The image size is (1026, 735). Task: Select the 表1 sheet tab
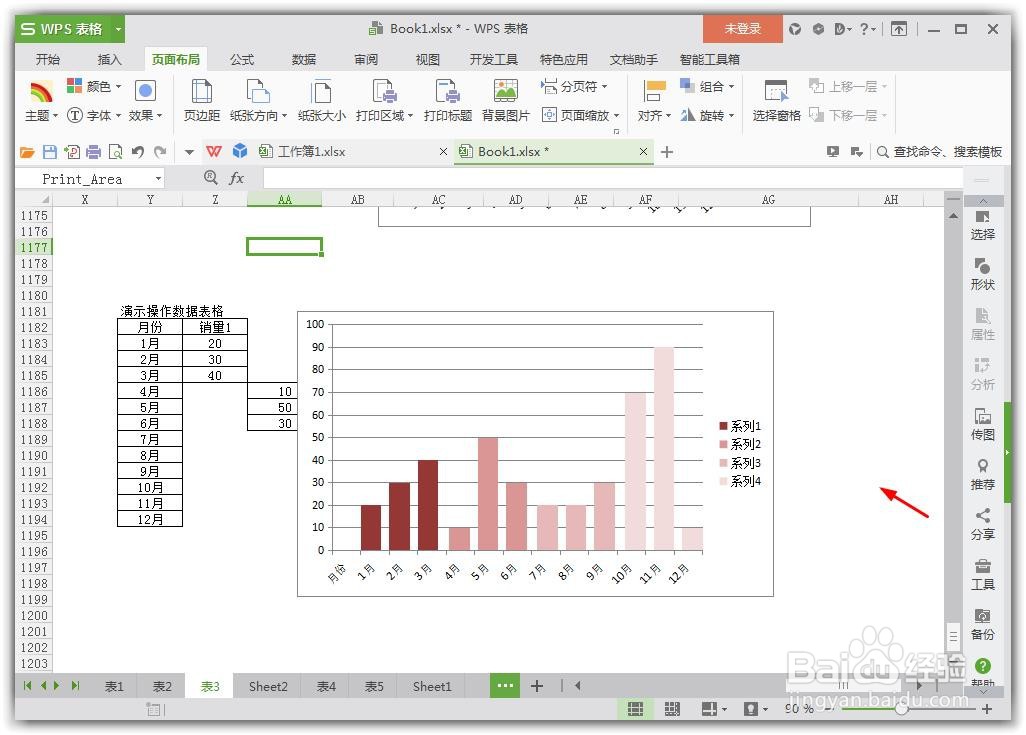[x=114, y=687]
